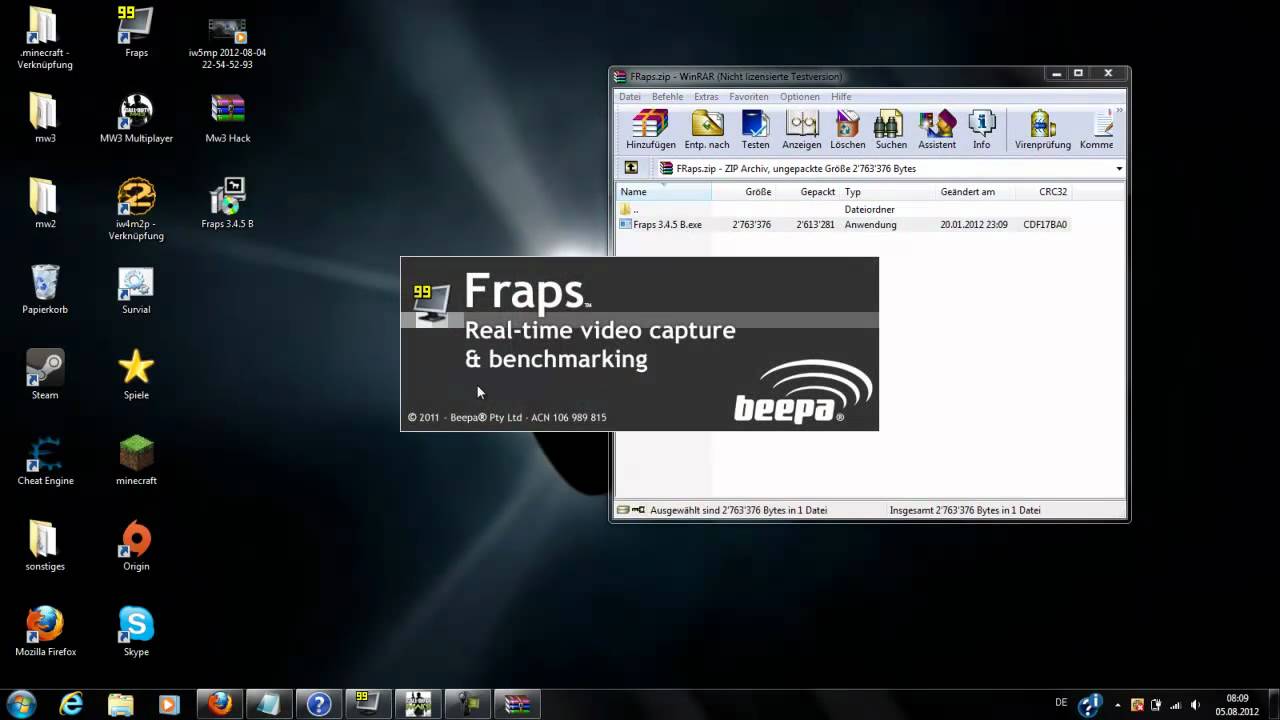Viewport: 1280px width, 720px height.
Task: Select the Spiele star icon
Action: tap(136, 375)
